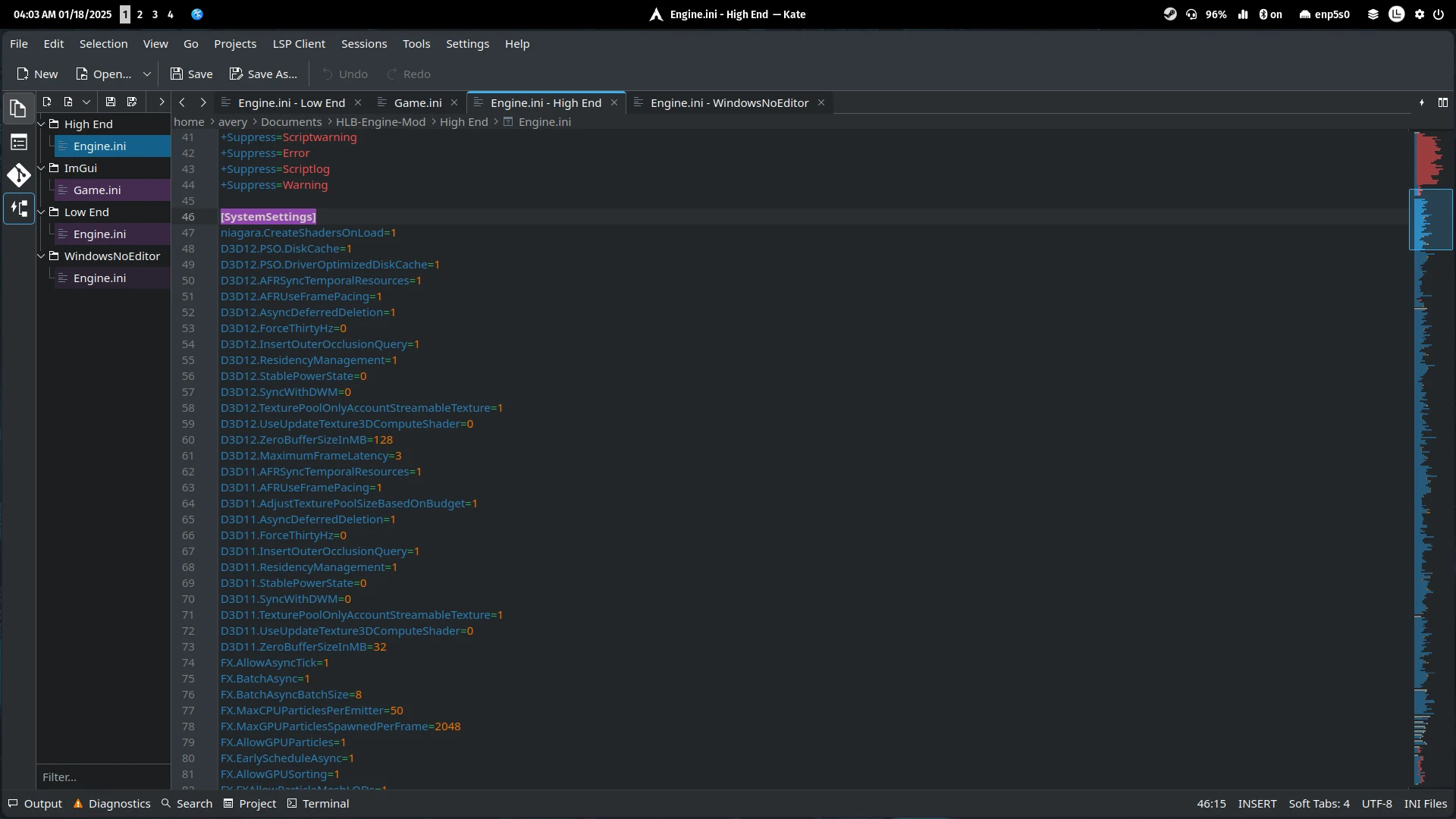The width and height of the screenshot is (1456, 819).
Task: Click the Soft Tabs: 4 indicator
Action: (x=1319, y=804)
